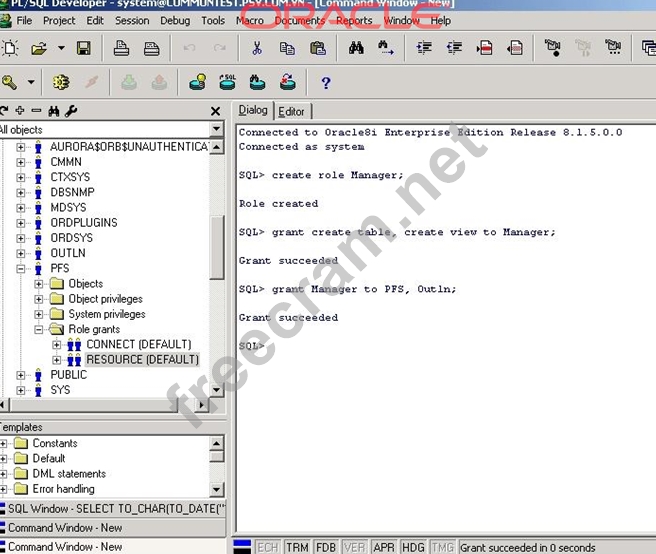Click the Execute gear icon

point(61,82)
